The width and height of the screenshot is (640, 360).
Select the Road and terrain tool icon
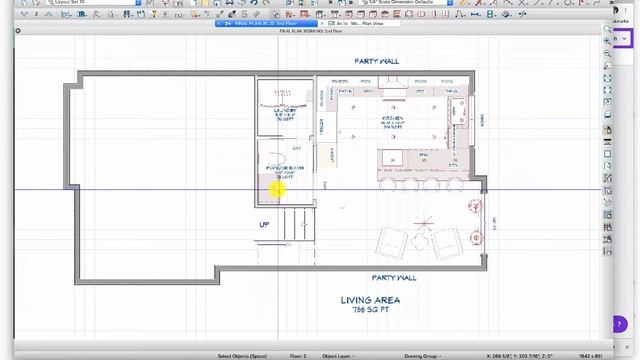(506, 14)
